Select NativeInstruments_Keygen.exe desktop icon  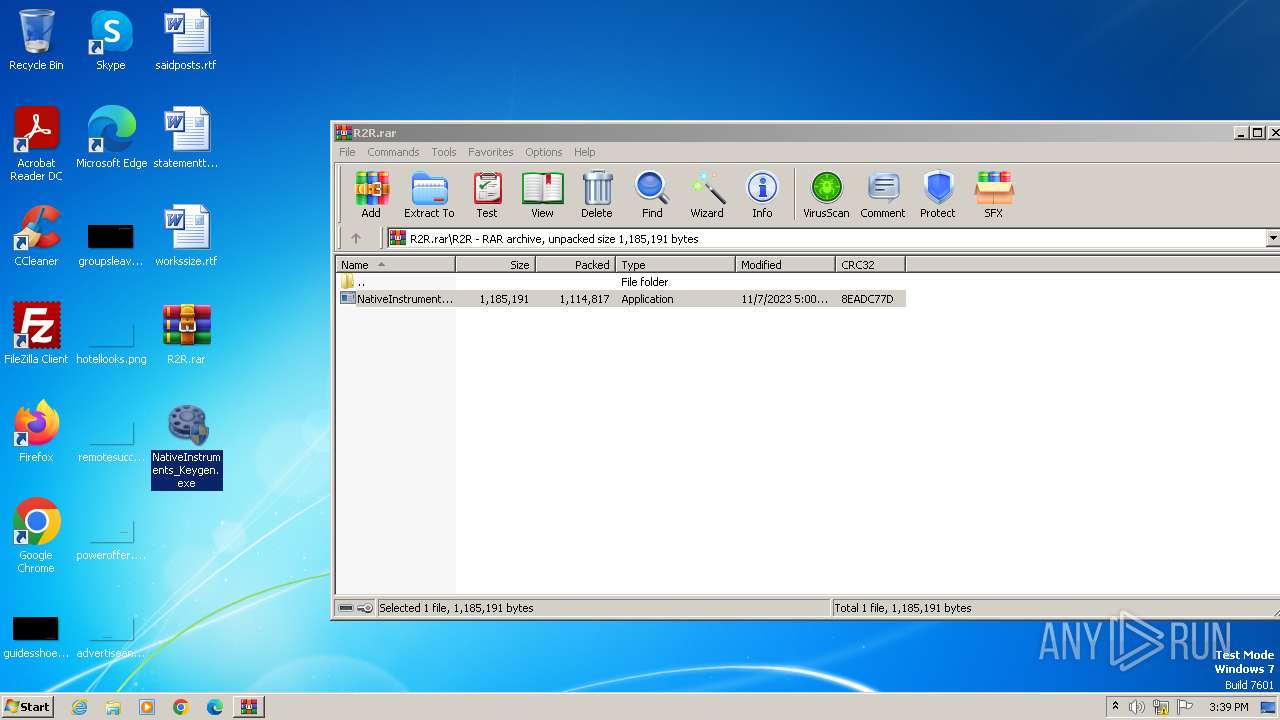(x=187, y=447)
